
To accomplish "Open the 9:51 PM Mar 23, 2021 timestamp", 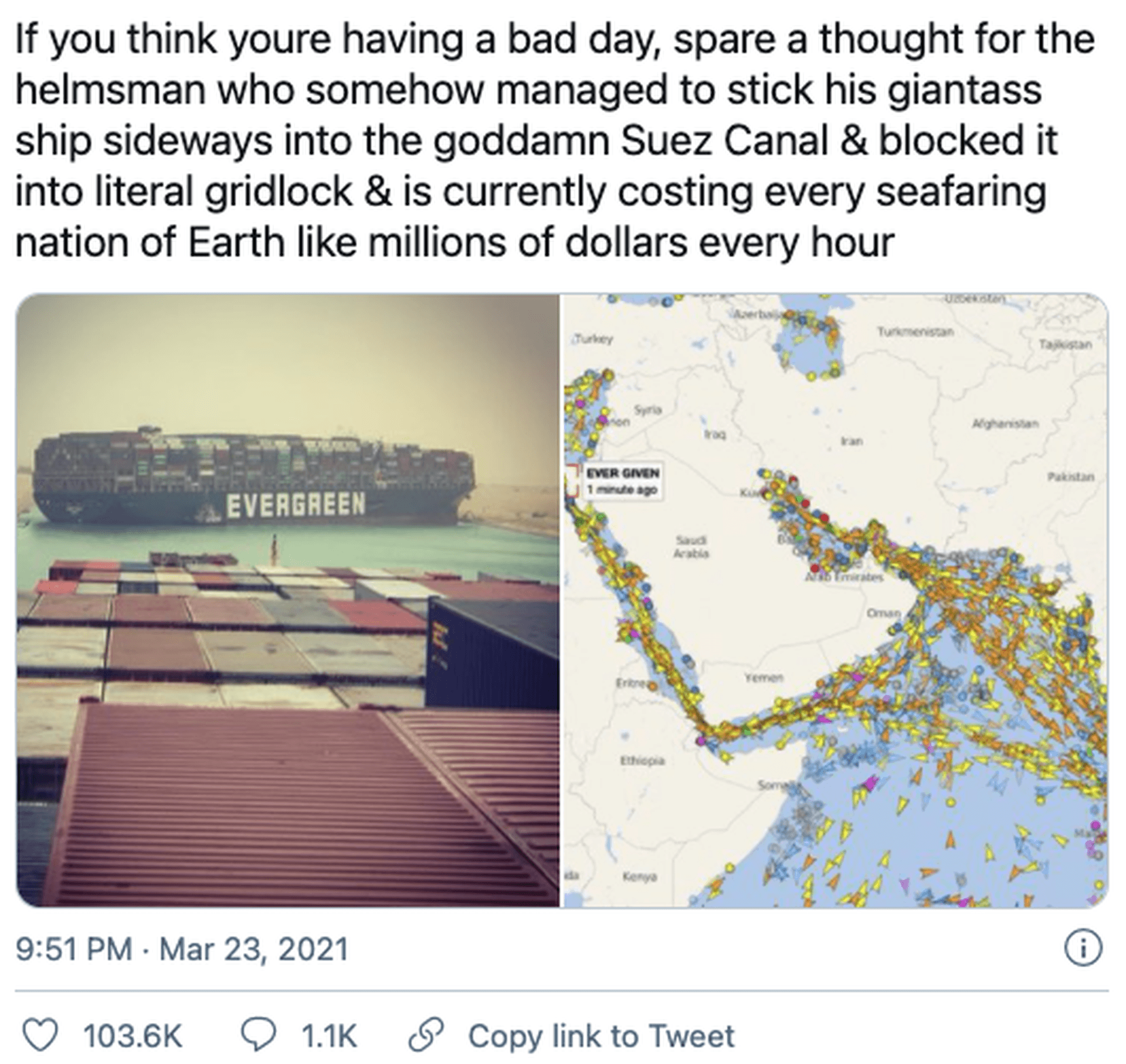I will tap(182, 949).
